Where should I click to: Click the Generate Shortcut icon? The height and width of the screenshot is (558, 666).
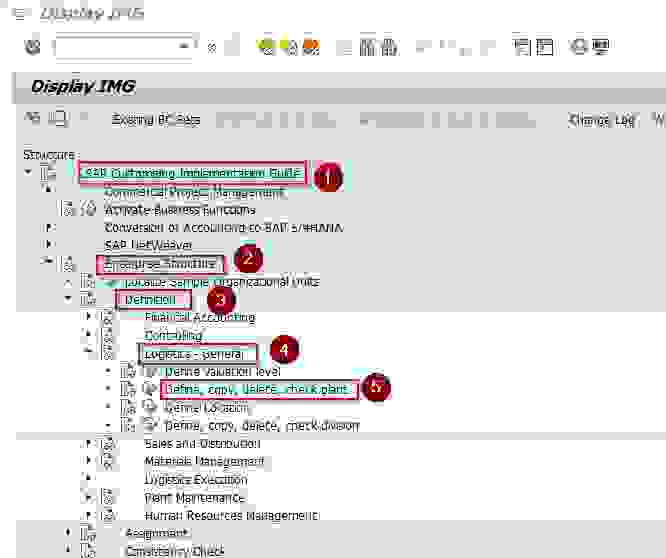tap(544, 47)
